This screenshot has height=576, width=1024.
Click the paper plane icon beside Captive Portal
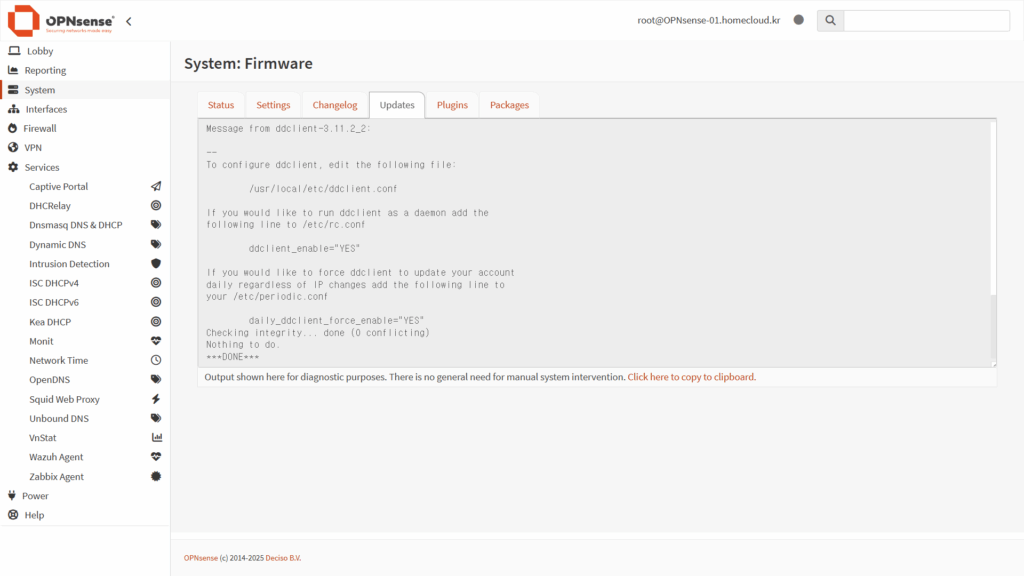[x=156, y=187]
